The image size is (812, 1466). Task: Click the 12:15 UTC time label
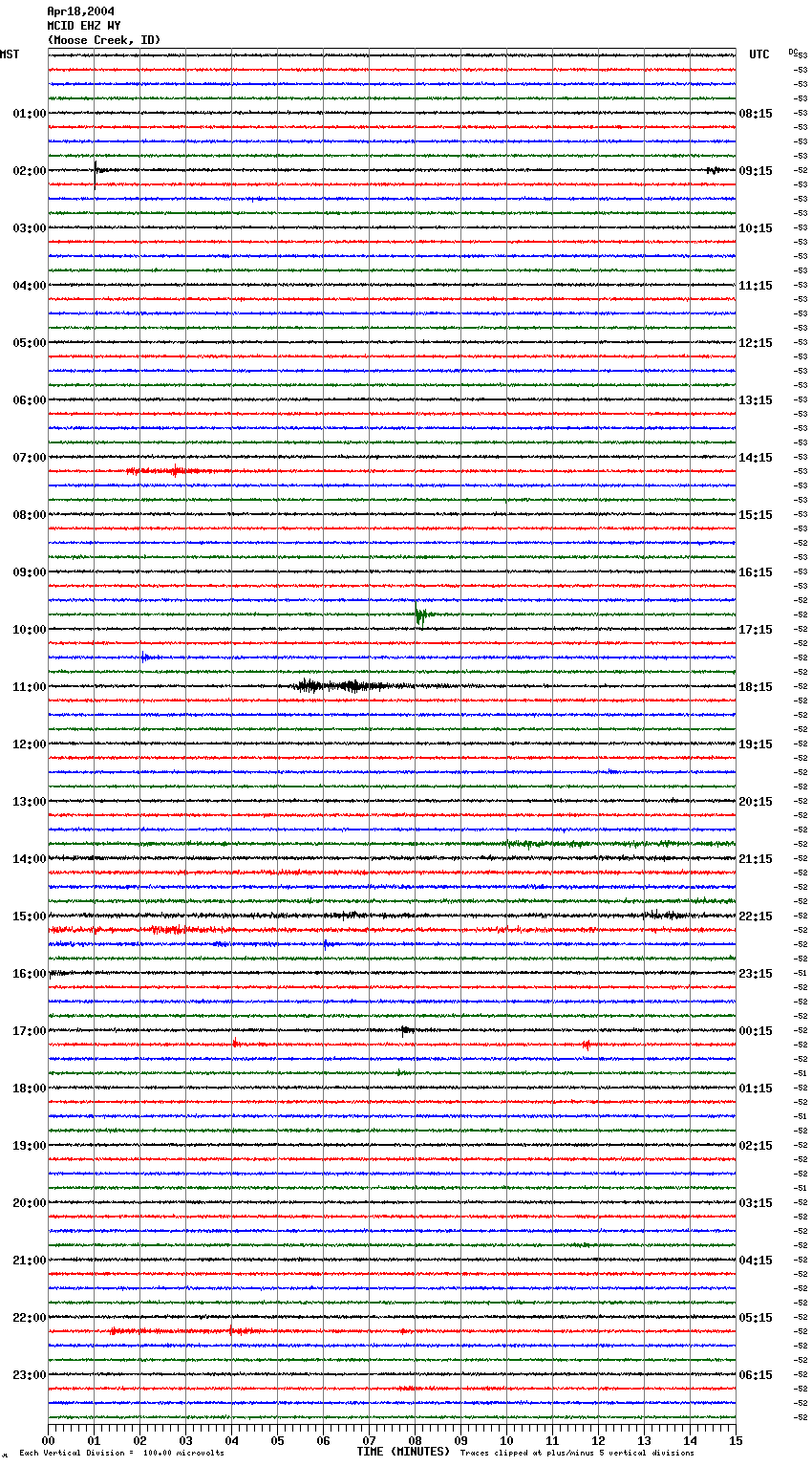[756, 343]
